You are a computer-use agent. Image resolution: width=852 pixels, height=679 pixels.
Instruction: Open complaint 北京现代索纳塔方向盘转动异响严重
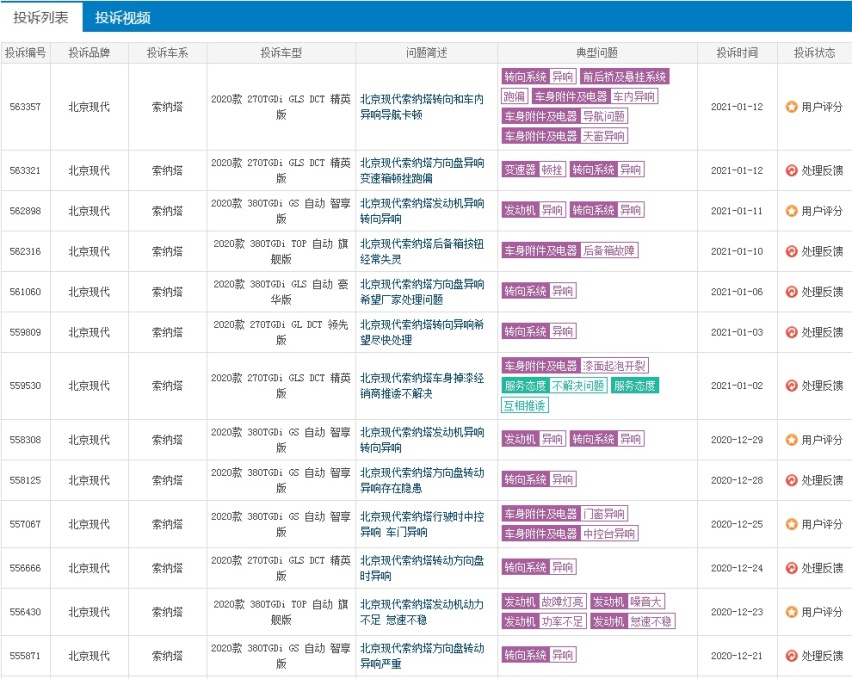pos(422,656)
